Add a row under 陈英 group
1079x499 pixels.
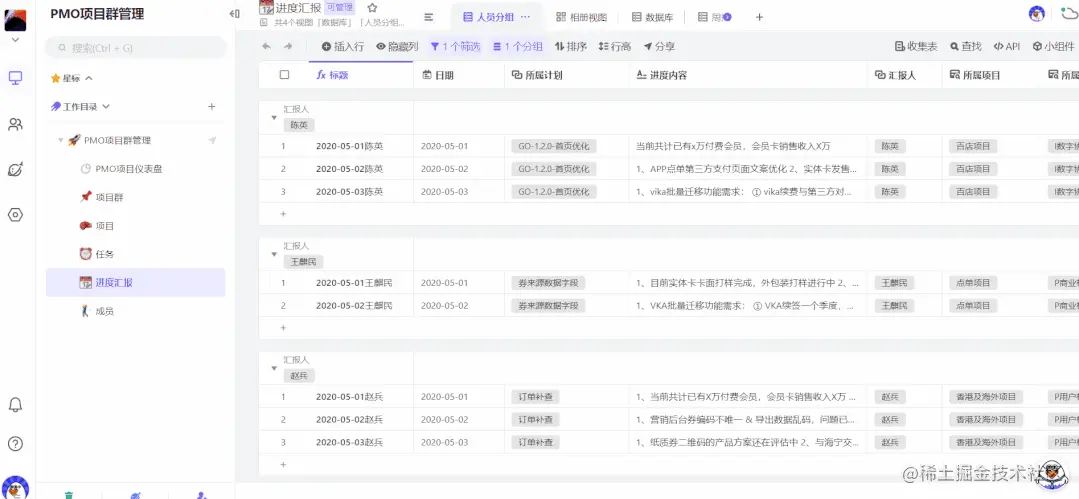283,214
